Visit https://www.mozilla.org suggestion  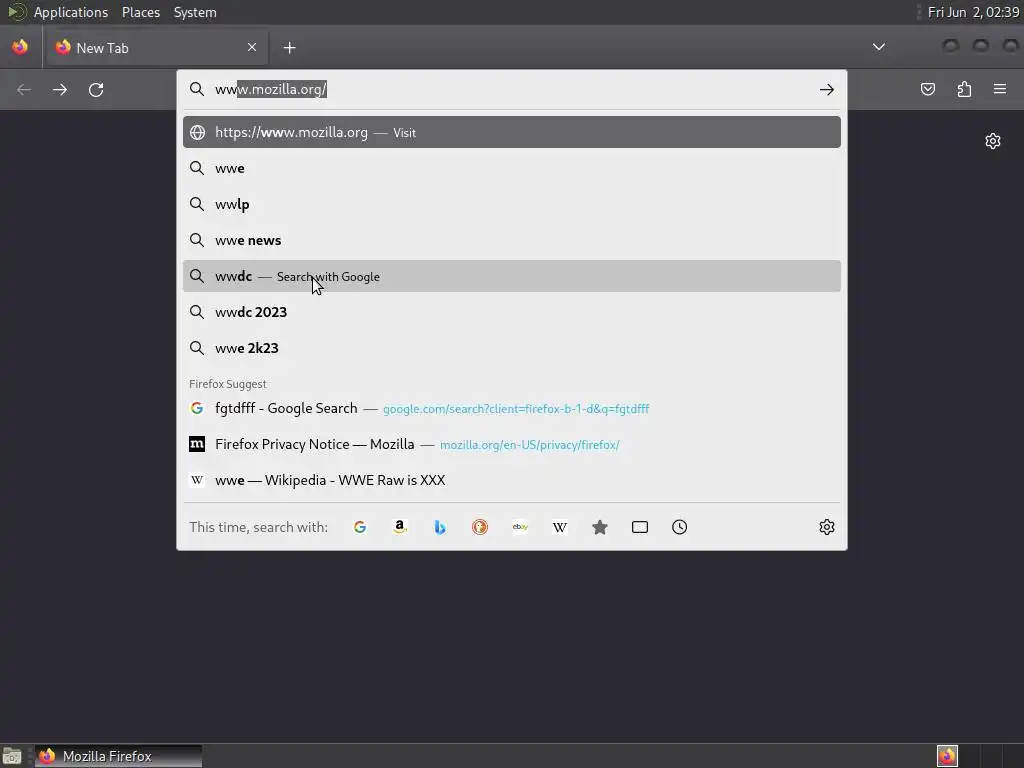tap(511, 132)
